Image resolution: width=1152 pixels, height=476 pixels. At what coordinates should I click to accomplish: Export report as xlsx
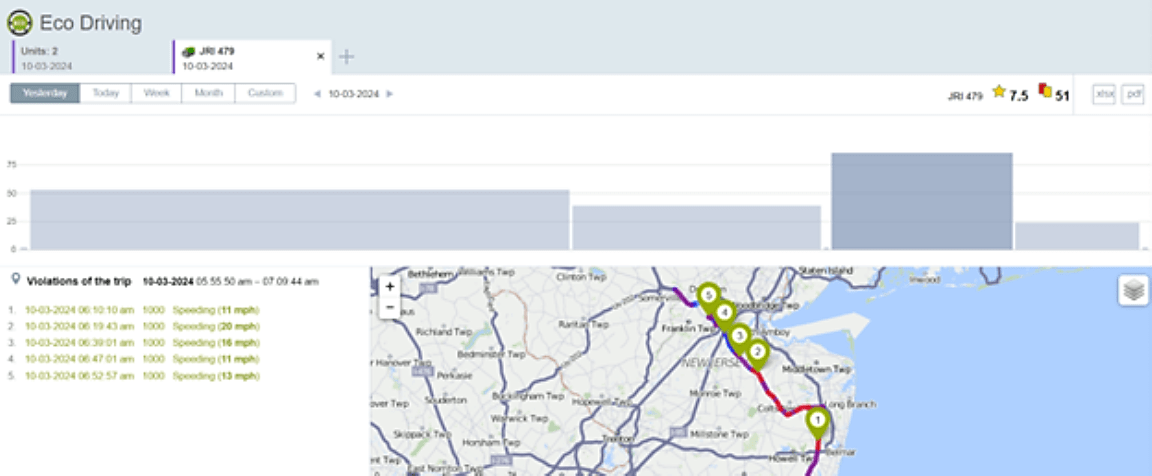(1104, 94)
